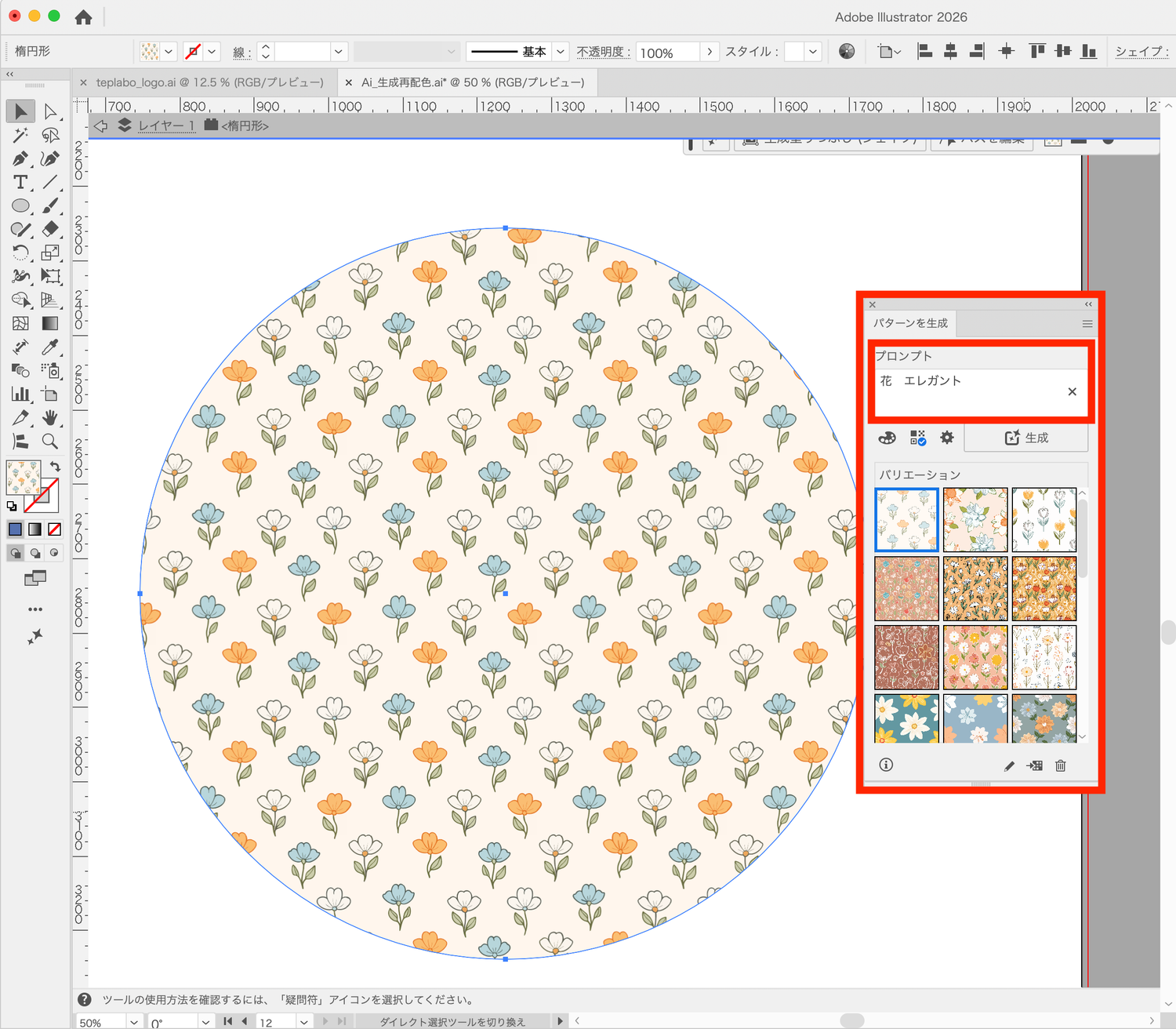Set paint mode to solid Color
1176x1029 pixels.
tap(15, 529)
